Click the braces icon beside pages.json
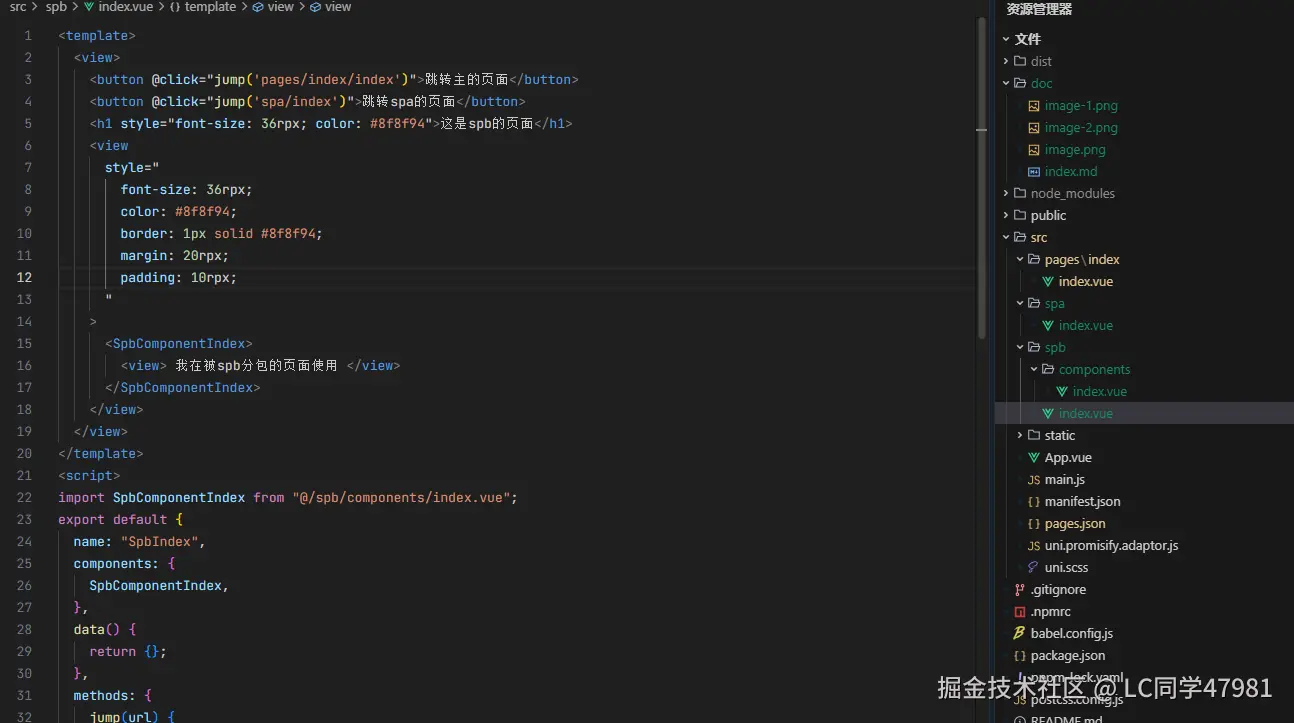This screenshot has width=1294, height=723. point(1034,523)
